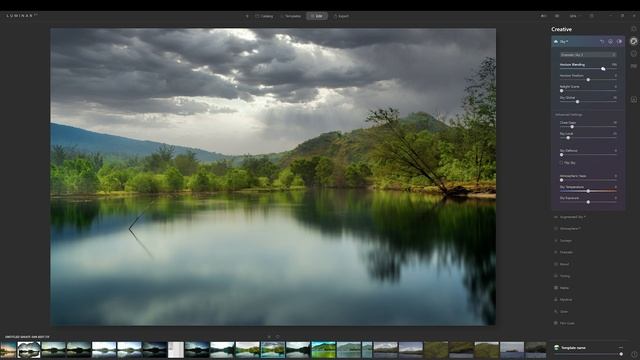Screen dimensions: 640x360
Task: Click the Sky Temperature slider
Action: 588,191
